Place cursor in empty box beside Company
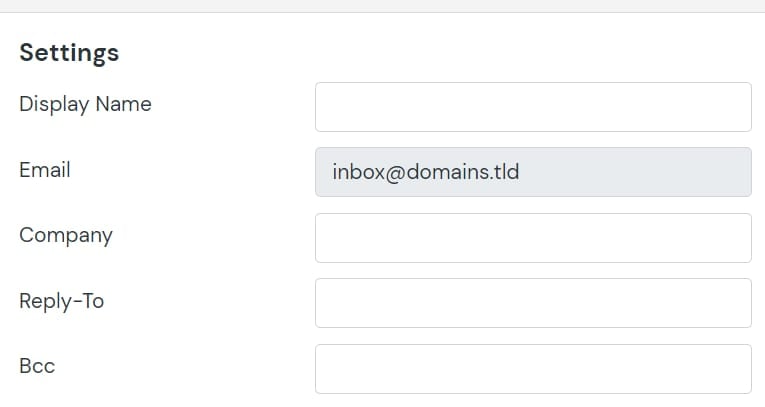Viewport: 765px width, 407px height. (x=533, y=238)
